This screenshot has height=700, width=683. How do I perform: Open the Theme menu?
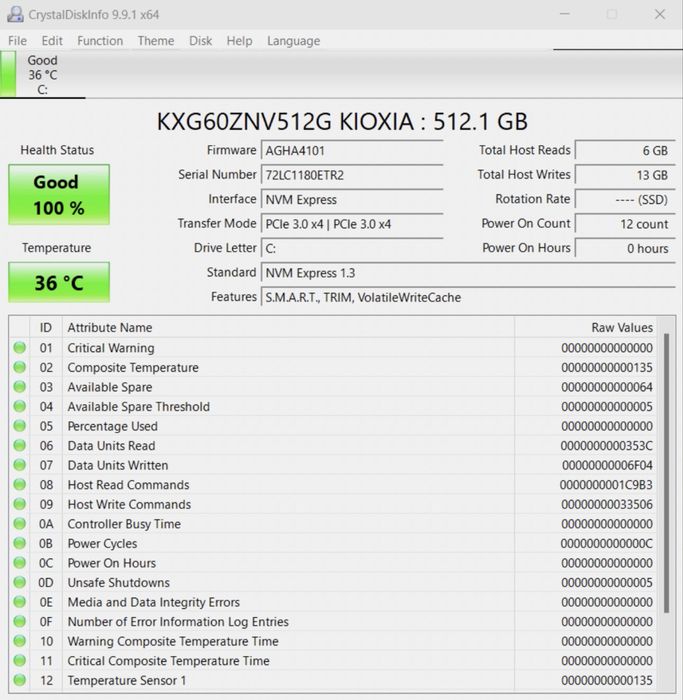(156, 41)
